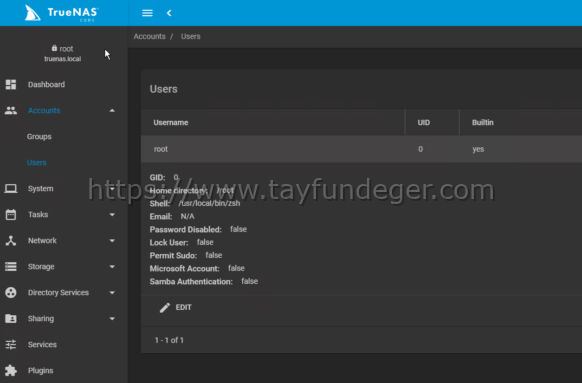Image resolution: width=582 pixels, height=383 pixels.
Task: Expand the Tasks menu dropdown arrow
Action: [x=112, y=215]
